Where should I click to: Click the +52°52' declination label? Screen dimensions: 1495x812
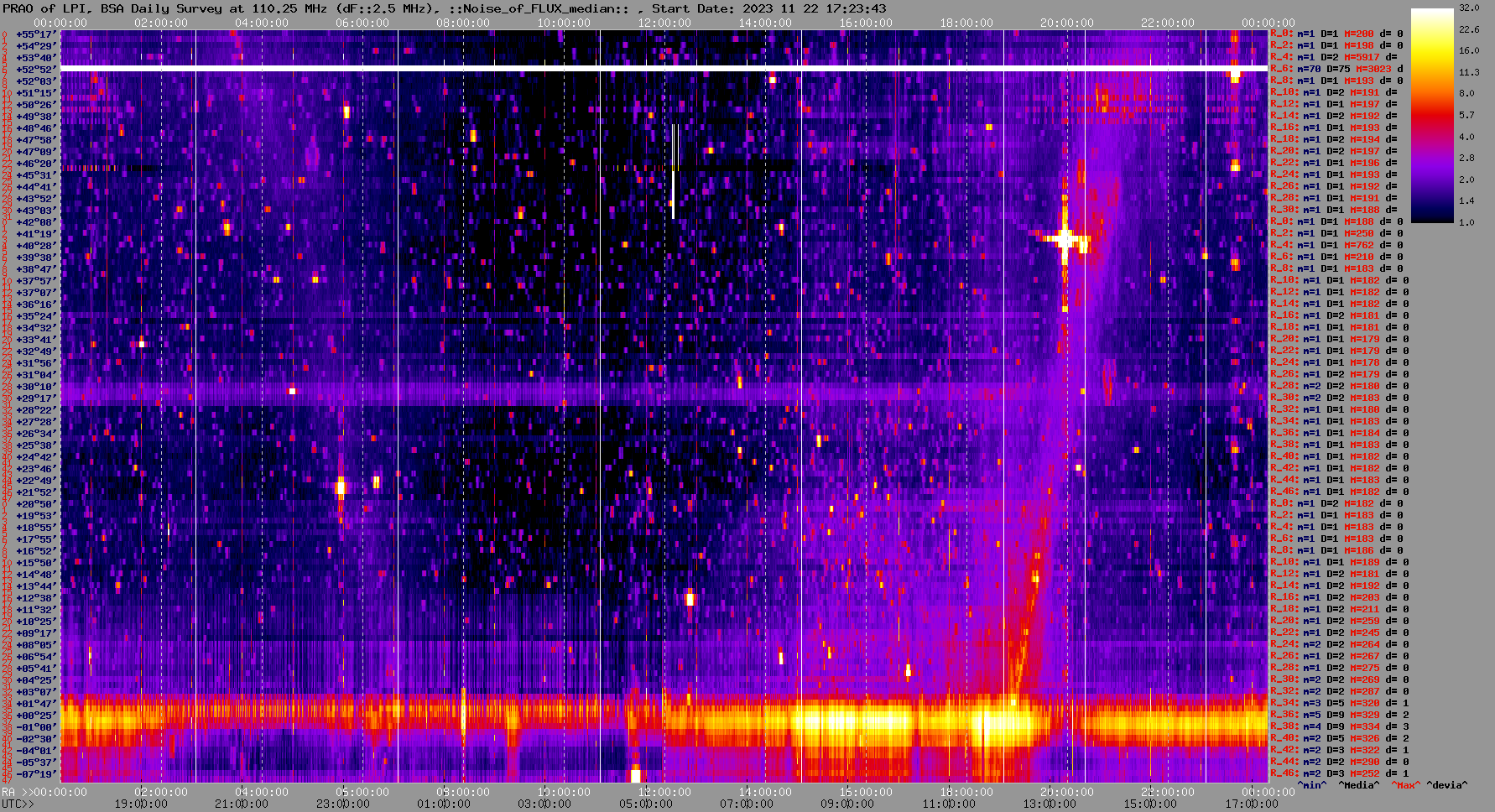pyautogui.click(x=36, y=69)
